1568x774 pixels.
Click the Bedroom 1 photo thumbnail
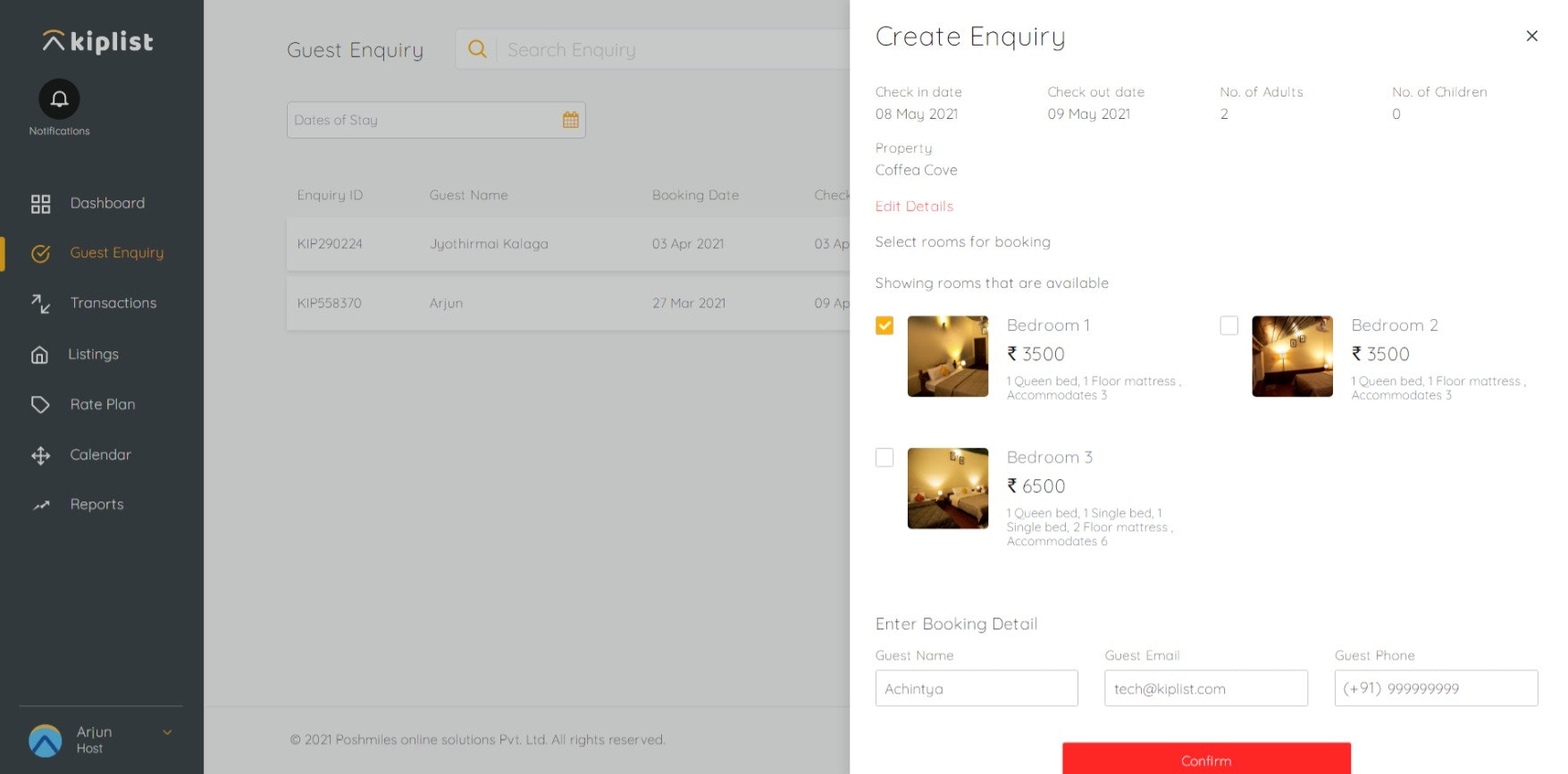[948, 356]
